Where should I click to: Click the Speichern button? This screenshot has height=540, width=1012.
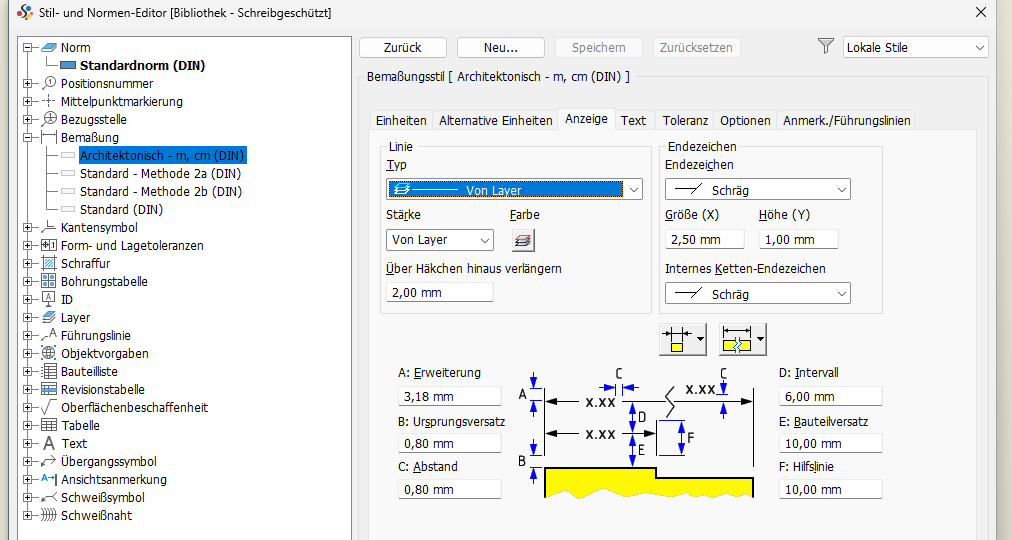click(599, 48)
